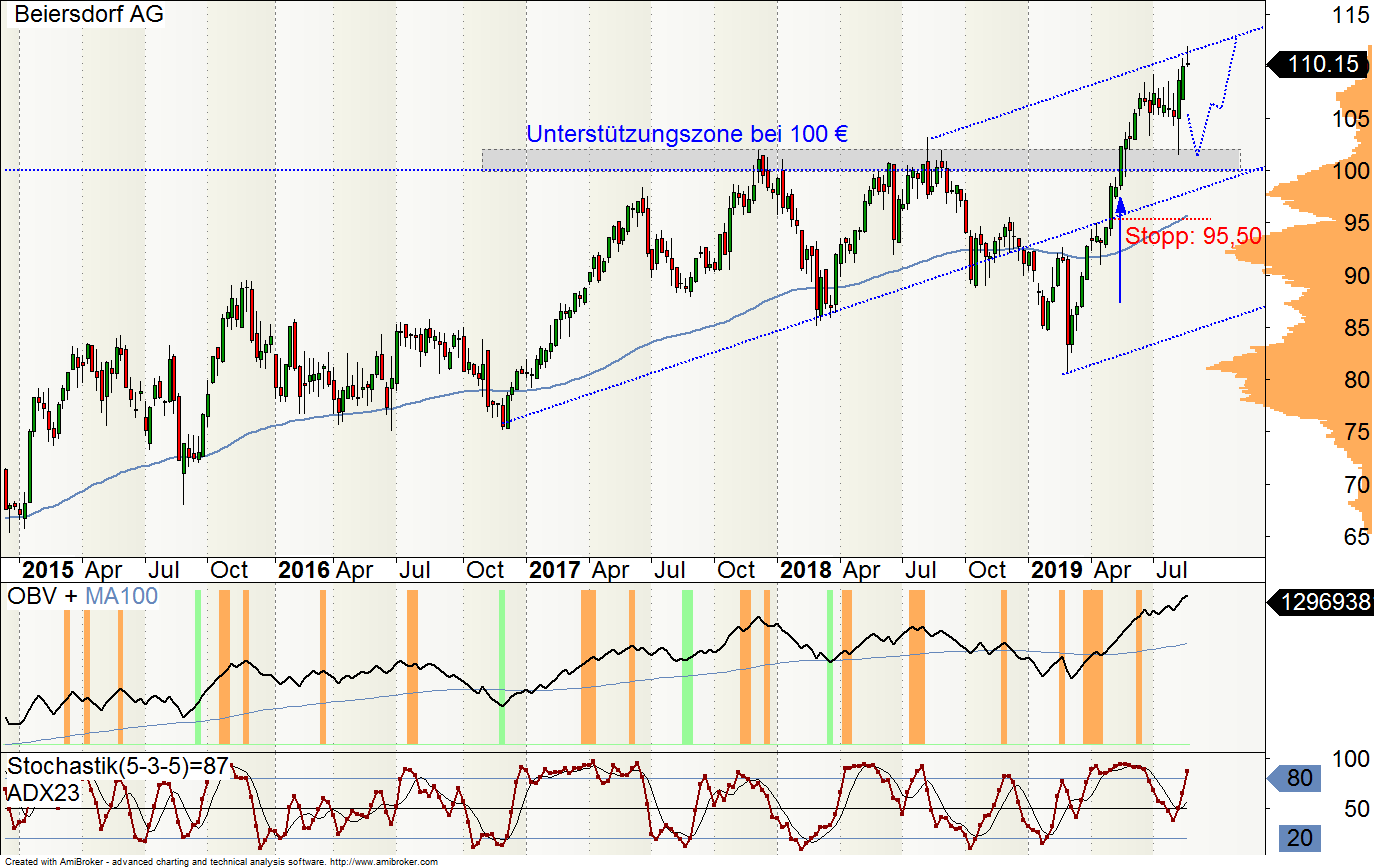Jump to the 2015 year marker
Viewport: 1374px width, 868px height.
48,570
